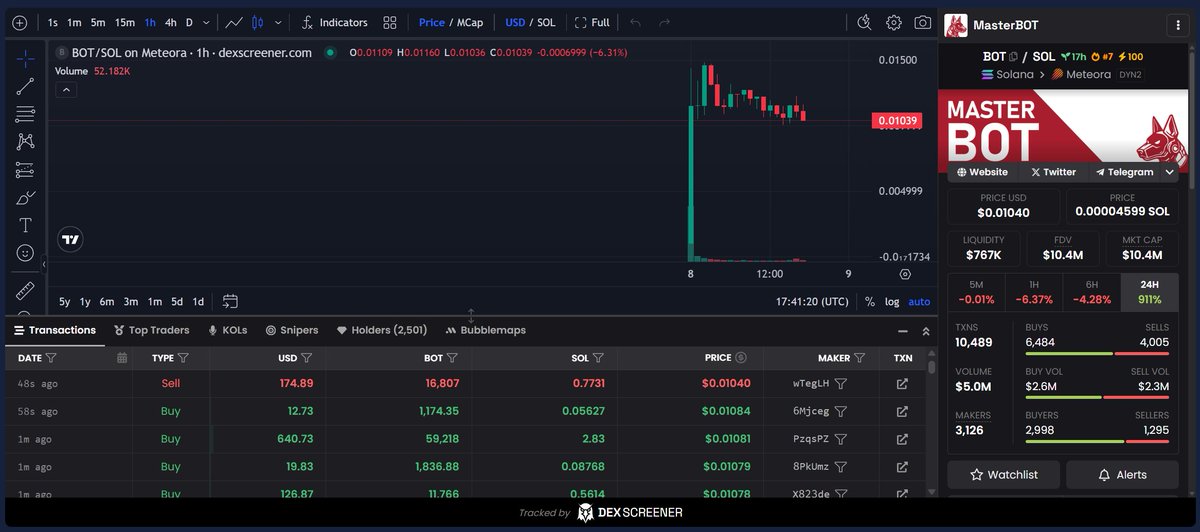Image resolution: width=1200 pixels, height=532 pixels.
Task: Toggle Full screen chart mode
Action: pyautogui.click(x=592, y=22)
